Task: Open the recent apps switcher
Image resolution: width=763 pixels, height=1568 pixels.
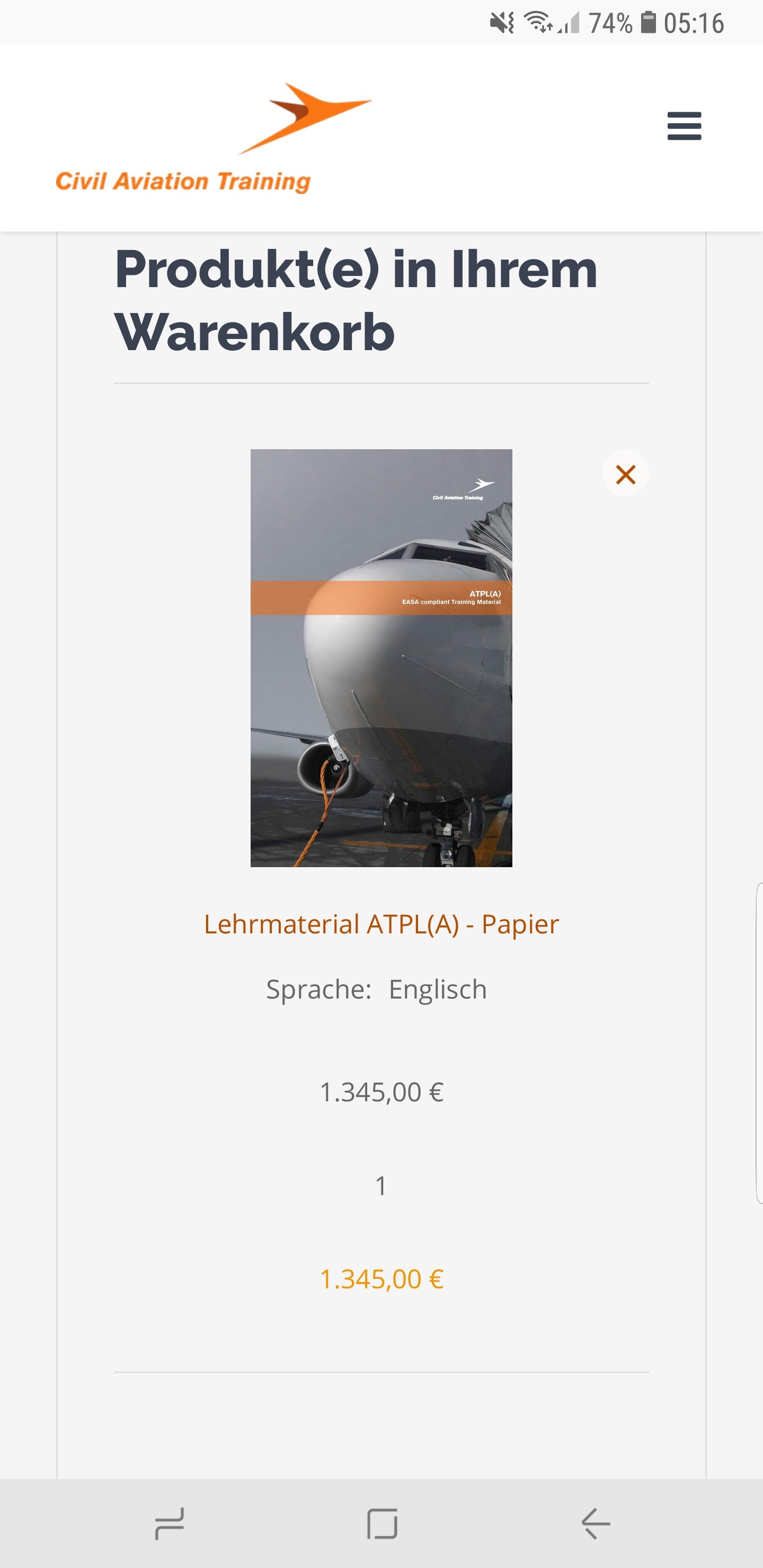Action: (169, 1524)
